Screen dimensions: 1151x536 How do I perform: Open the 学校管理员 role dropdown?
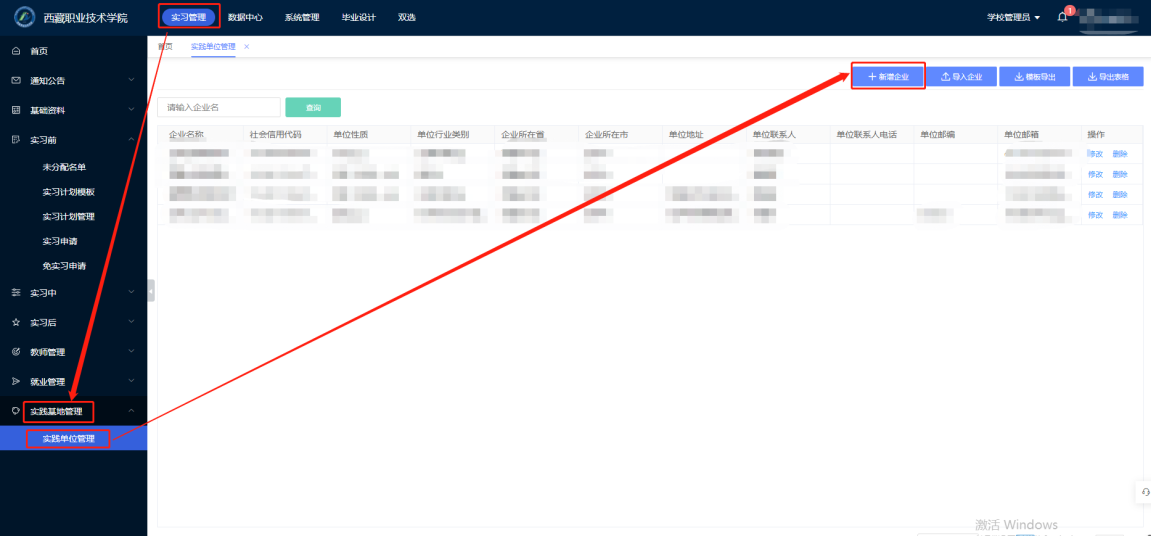point(1013,17)
